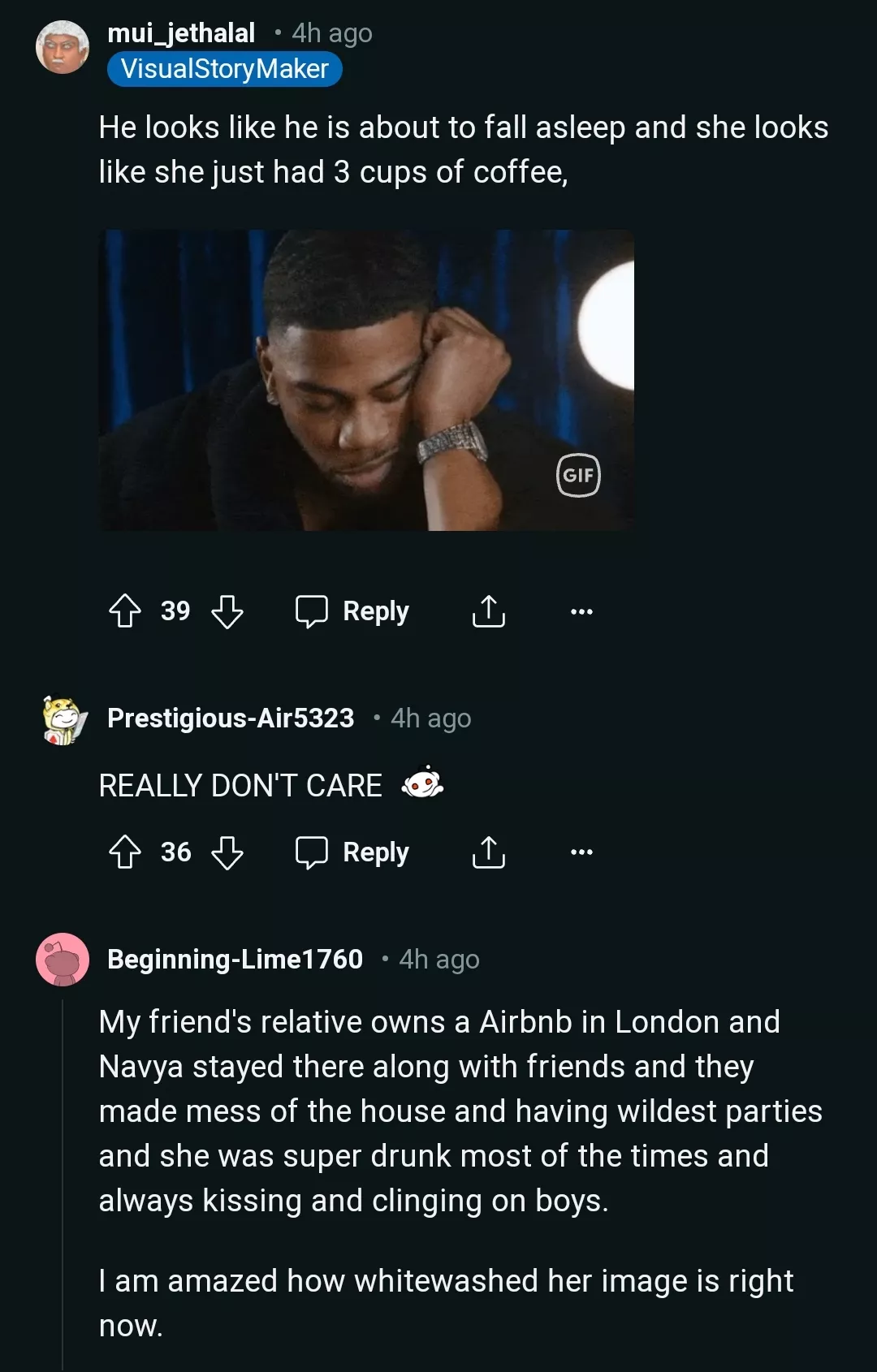The image size is (877, 1372).
Task: Select the VisualStoryMaker flair tag
Action: point(224,69)
